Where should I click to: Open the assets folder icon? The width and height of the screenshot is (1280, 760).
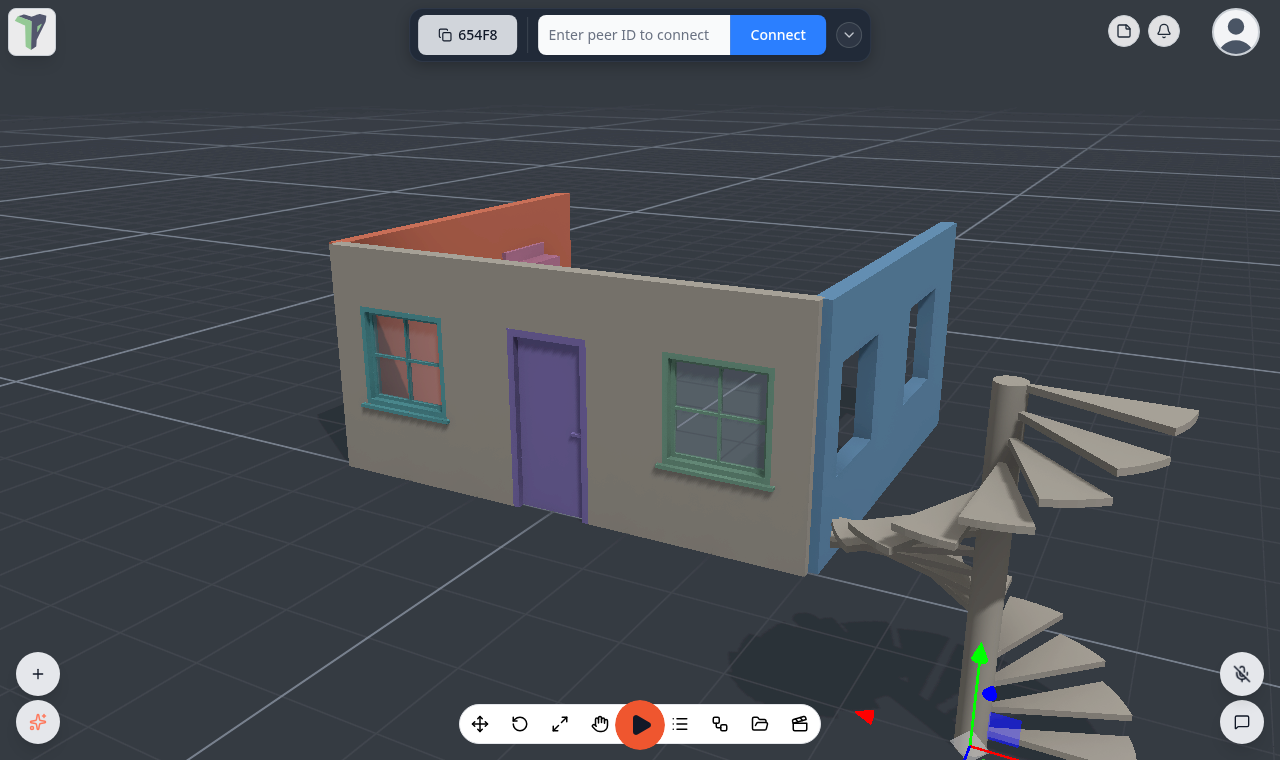pos(760,724)
